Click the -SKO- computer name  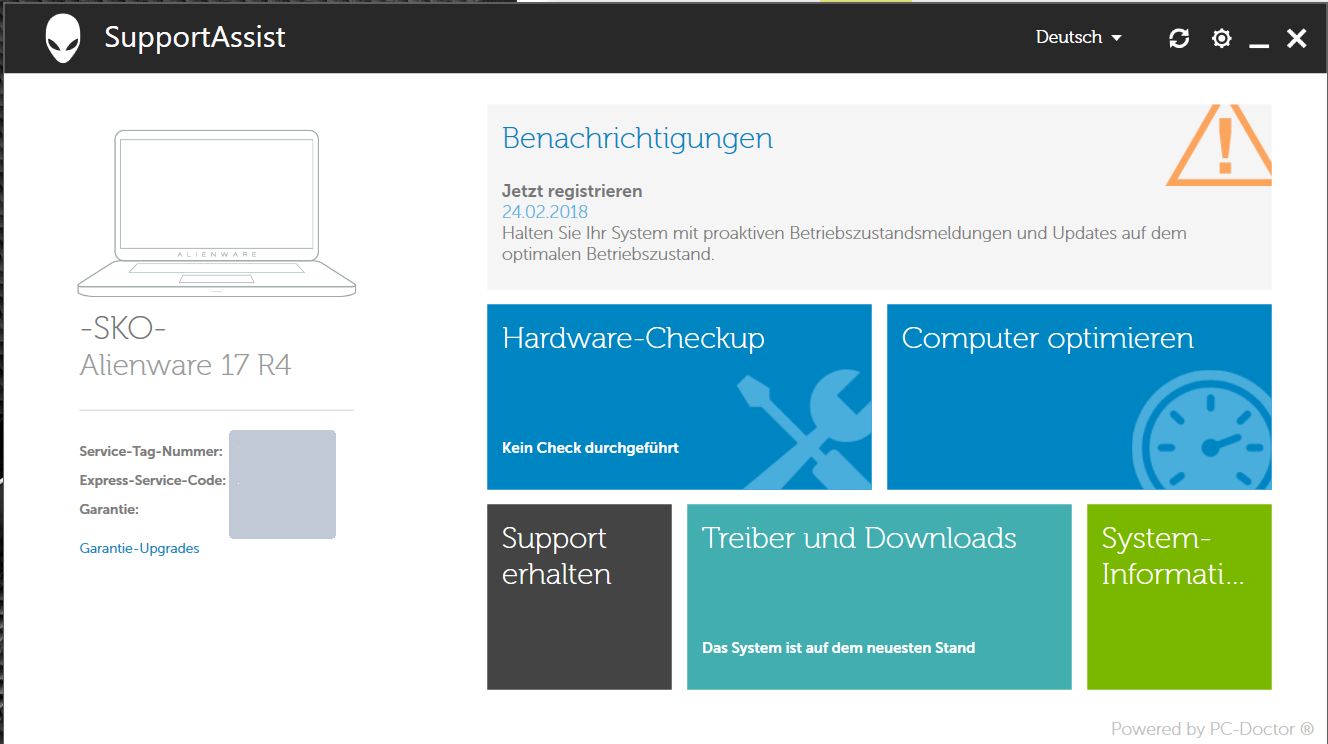(x=123, y=328)
